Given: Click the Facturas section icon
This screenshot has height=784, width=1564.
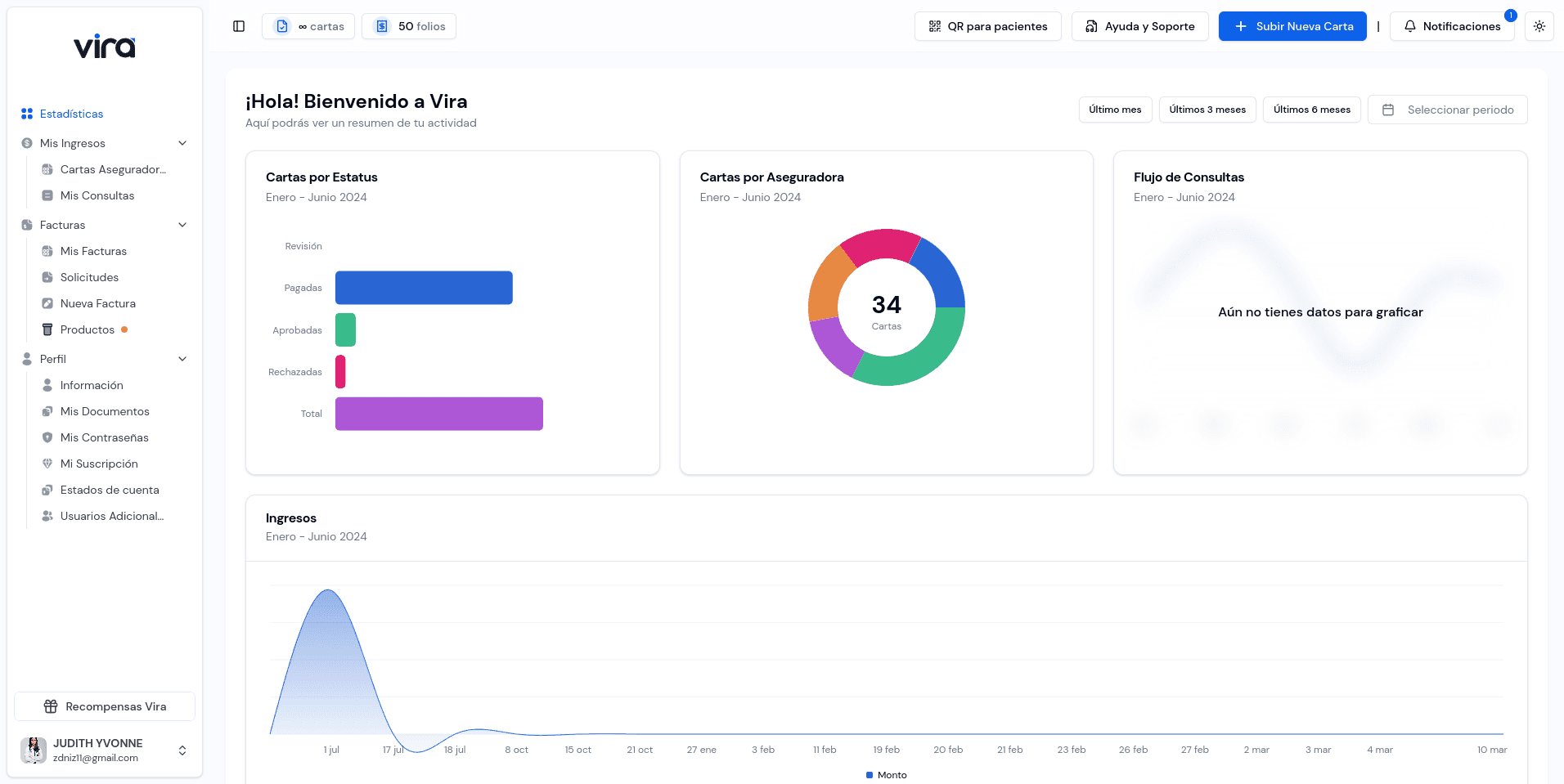Looking at the screenshot, I should click(27, 225).
